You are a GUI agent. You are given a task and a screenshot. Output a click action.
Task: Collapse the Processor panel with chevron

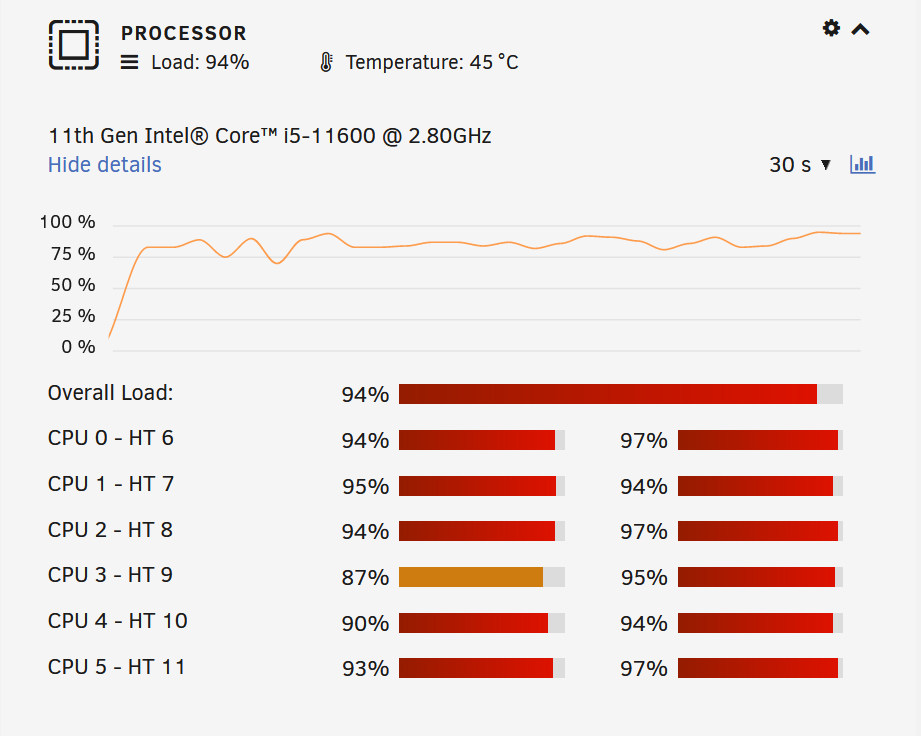click(x=861, y=29)
